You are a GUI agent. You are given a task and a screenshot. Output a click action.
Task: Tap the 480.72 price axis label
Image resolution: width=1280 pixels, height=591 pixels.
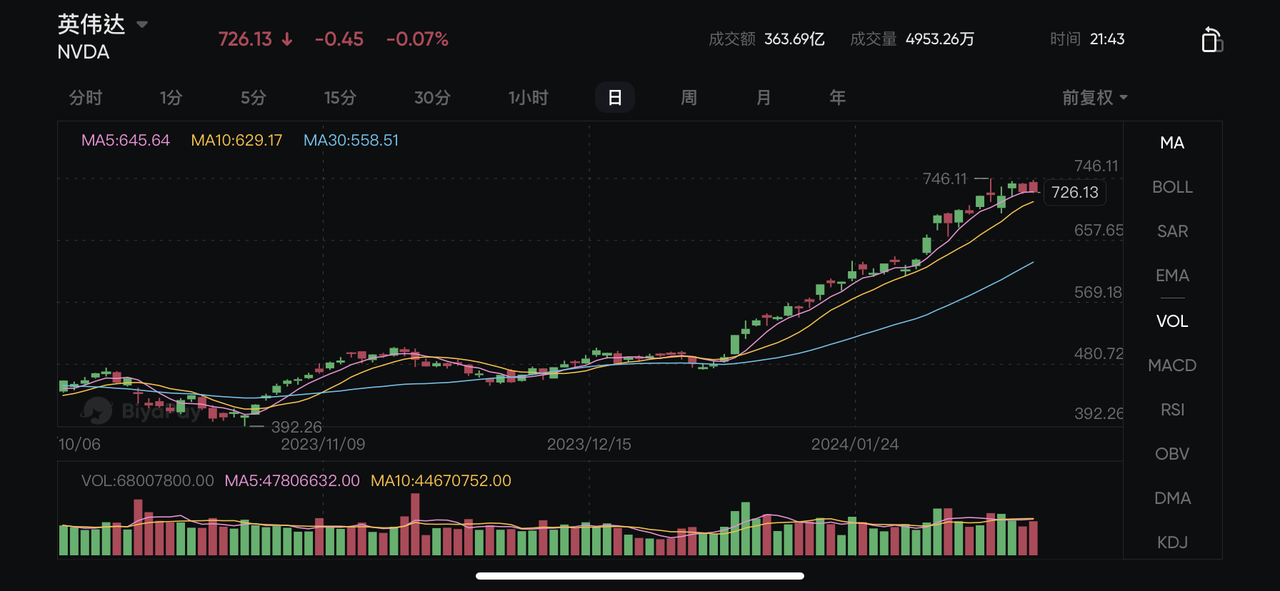pos(1099,353)
